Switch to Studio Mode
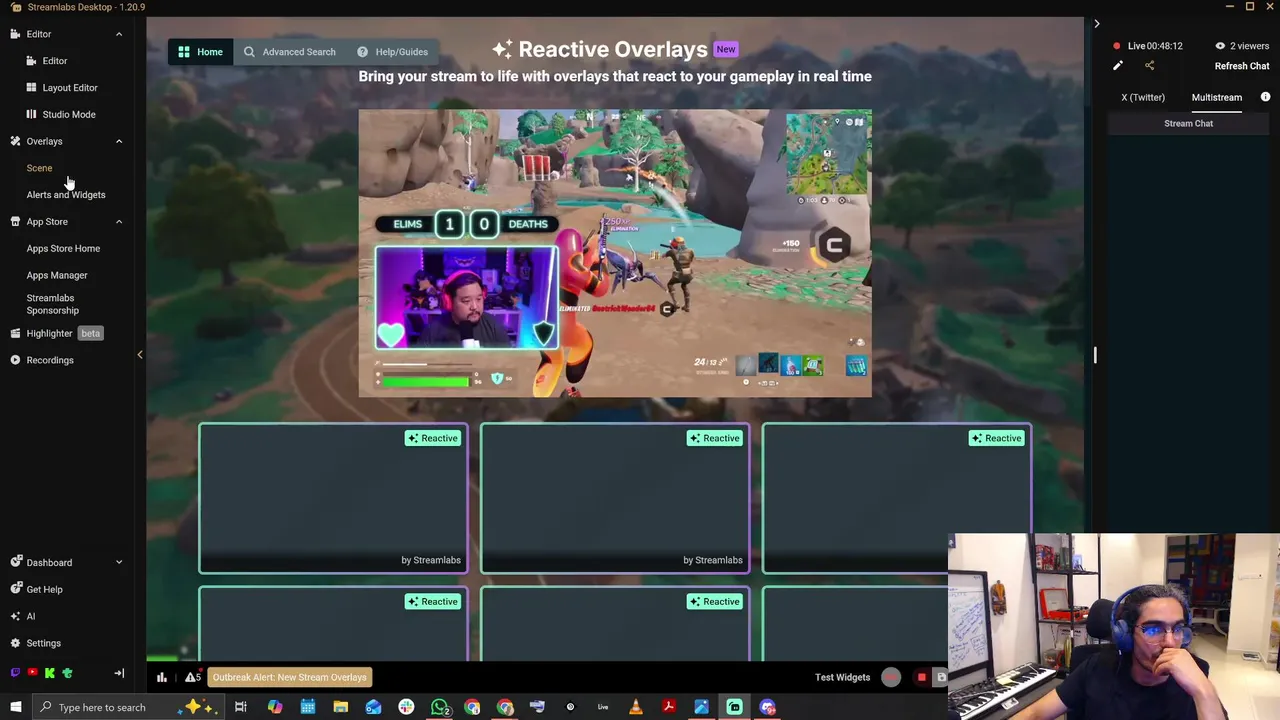Screen dimensions: 1280x720 pos(61,114)
